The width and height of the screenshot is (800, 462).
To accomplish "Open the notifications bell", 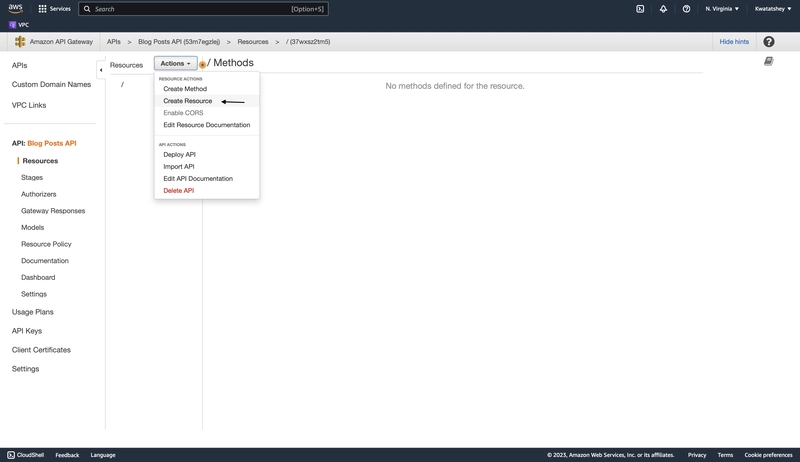I will (x=663, y=9).
